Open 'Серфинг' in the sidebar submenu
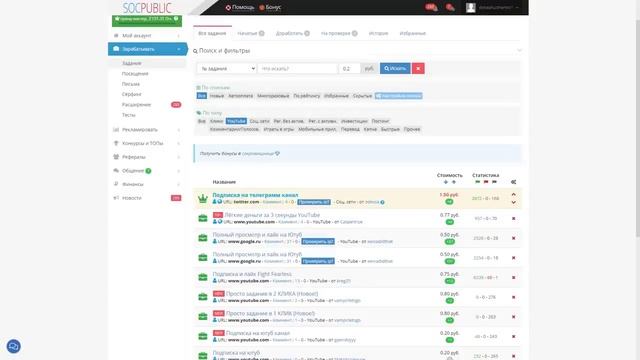The width and height of the screenshot is (640, 360). [131, 94]
